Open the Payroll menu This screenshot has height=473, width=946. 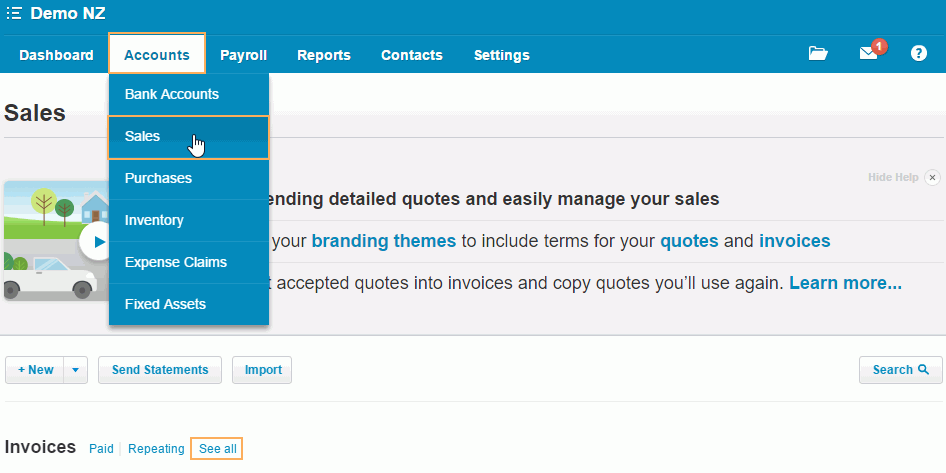click(243, 55)
